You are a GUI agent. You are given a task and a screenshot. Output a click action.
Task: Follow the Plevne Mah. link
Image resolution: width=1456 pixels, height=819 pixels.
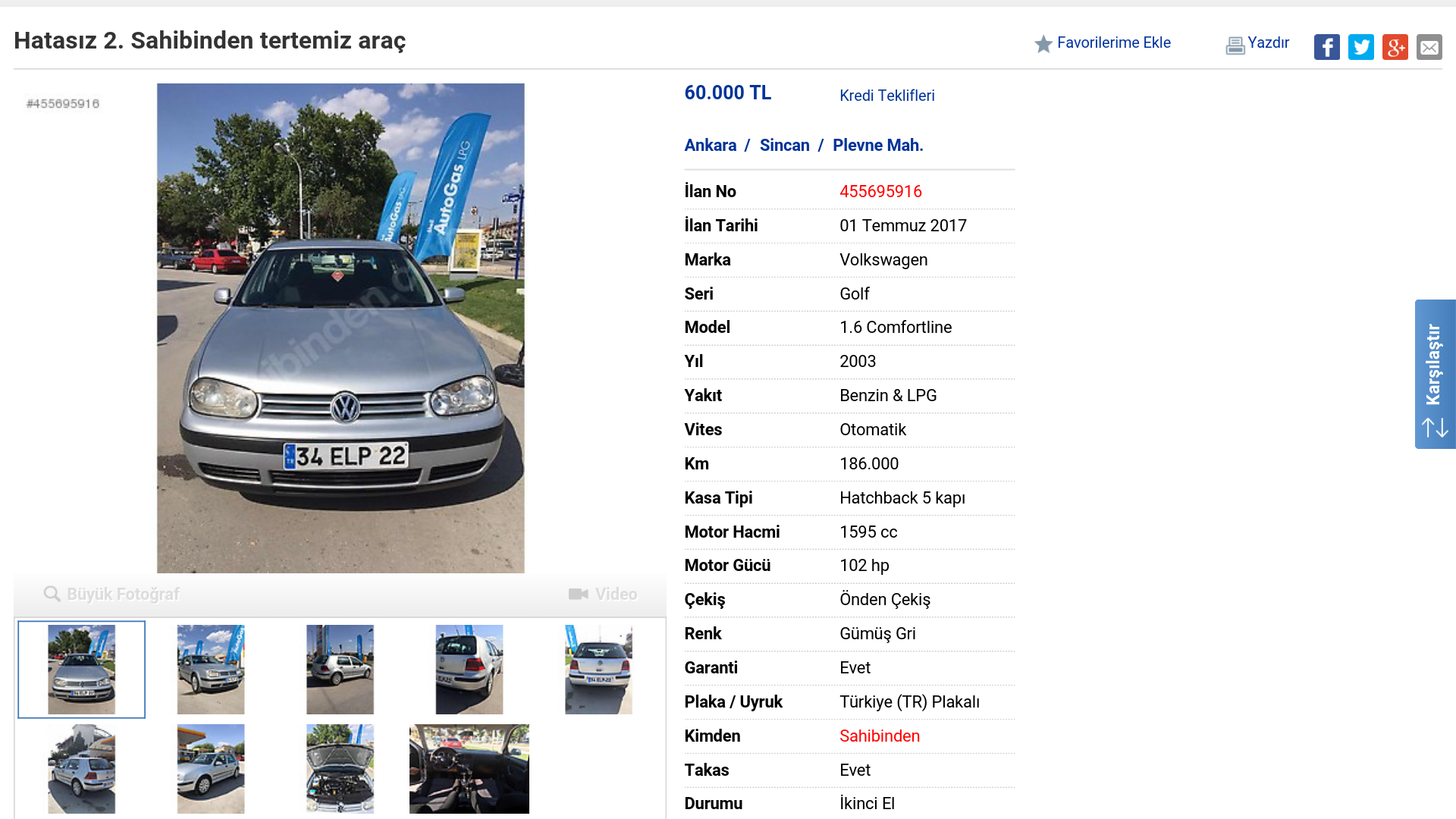(877, 145)
